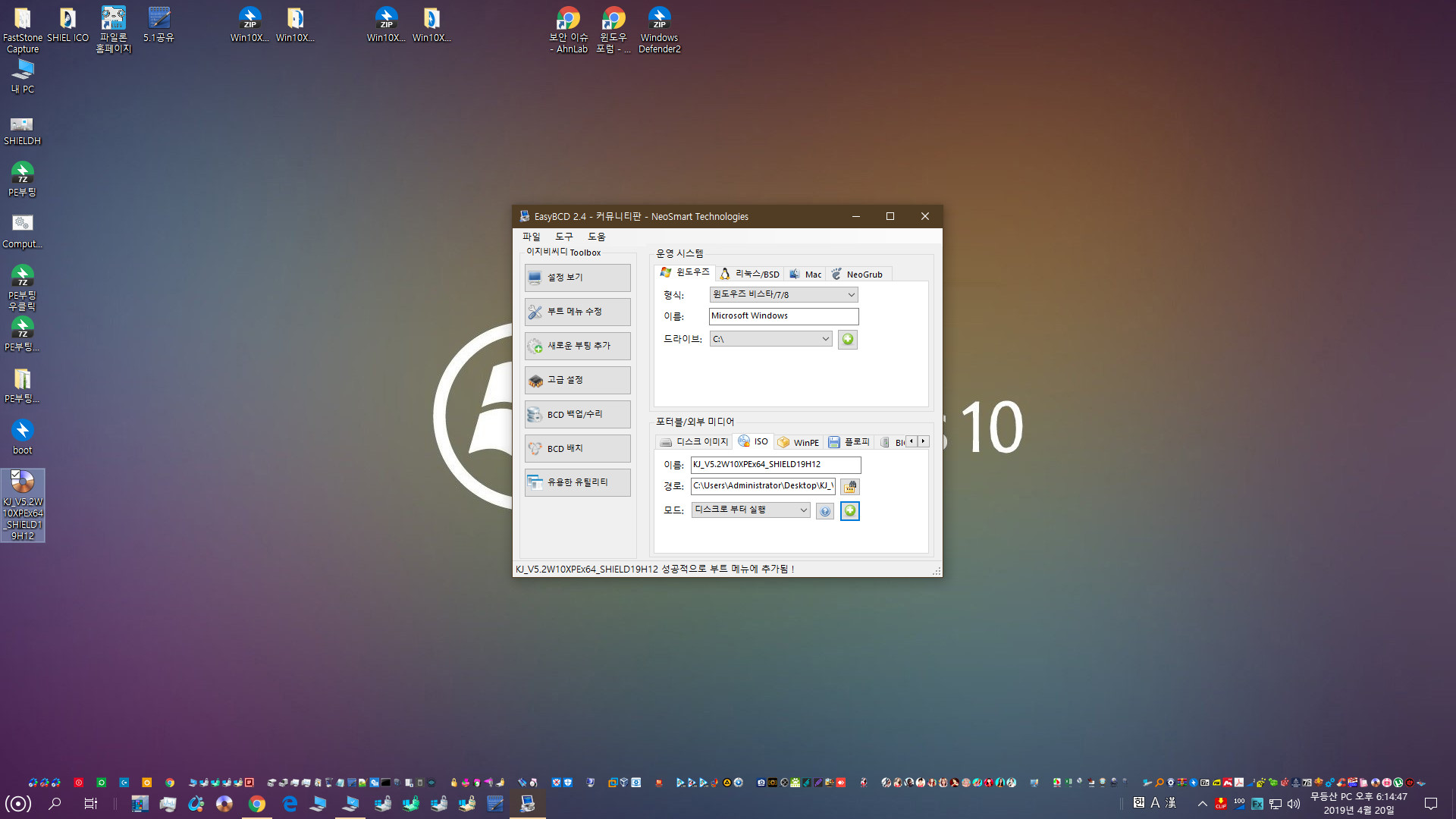Open 유용한 유틸리티 section
The height and width of the screenshot is (819, 1456).
pyautogui.click(x=577, y=482)
